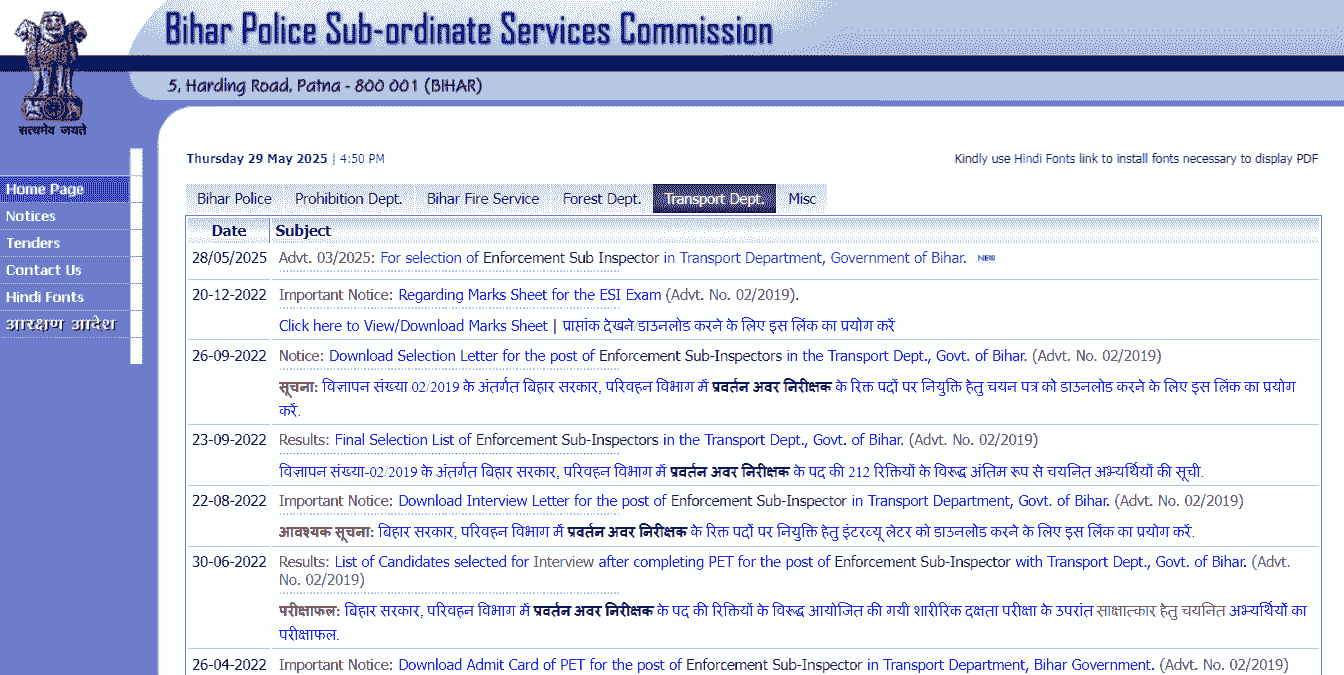Image resolution: width=1344 pixels, height=675 pixels.
Task: Open 'Final Selection List of Enforcement Sub-Inspectors' link
Action: click(619, 440)
